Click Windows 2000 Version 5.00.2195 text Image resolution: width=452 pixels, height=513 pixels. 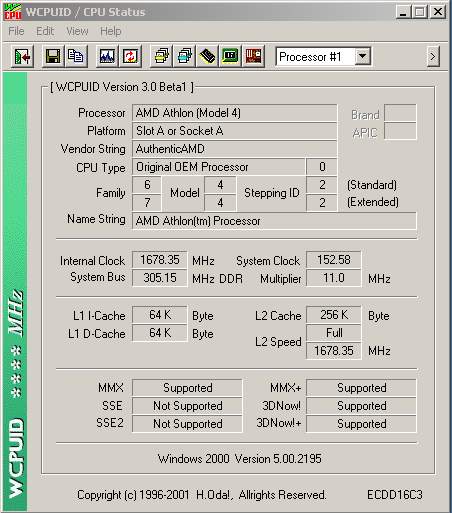pos(240,459)
